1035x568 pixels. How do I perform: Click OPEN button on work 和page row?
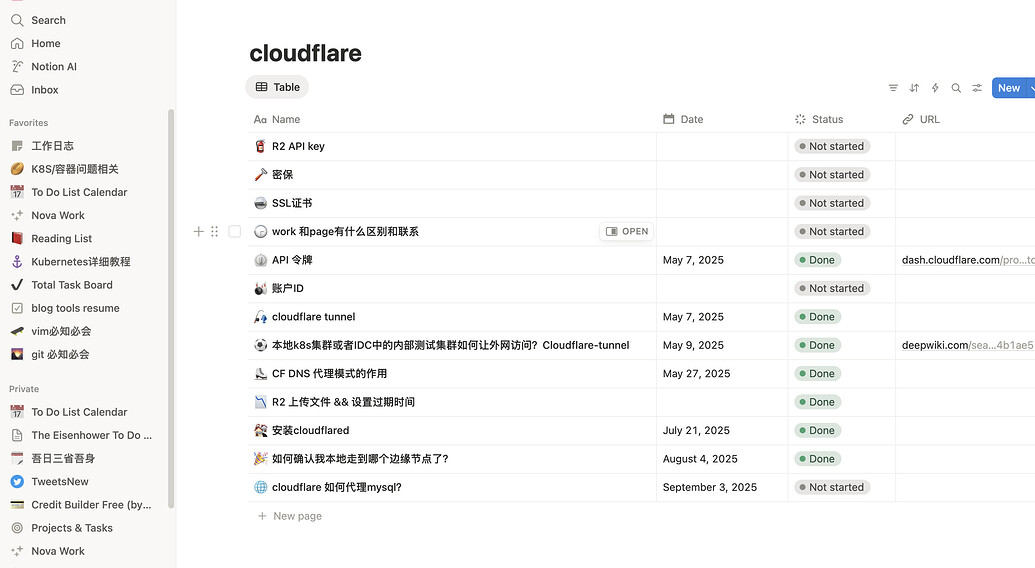[x=626, y=232]
